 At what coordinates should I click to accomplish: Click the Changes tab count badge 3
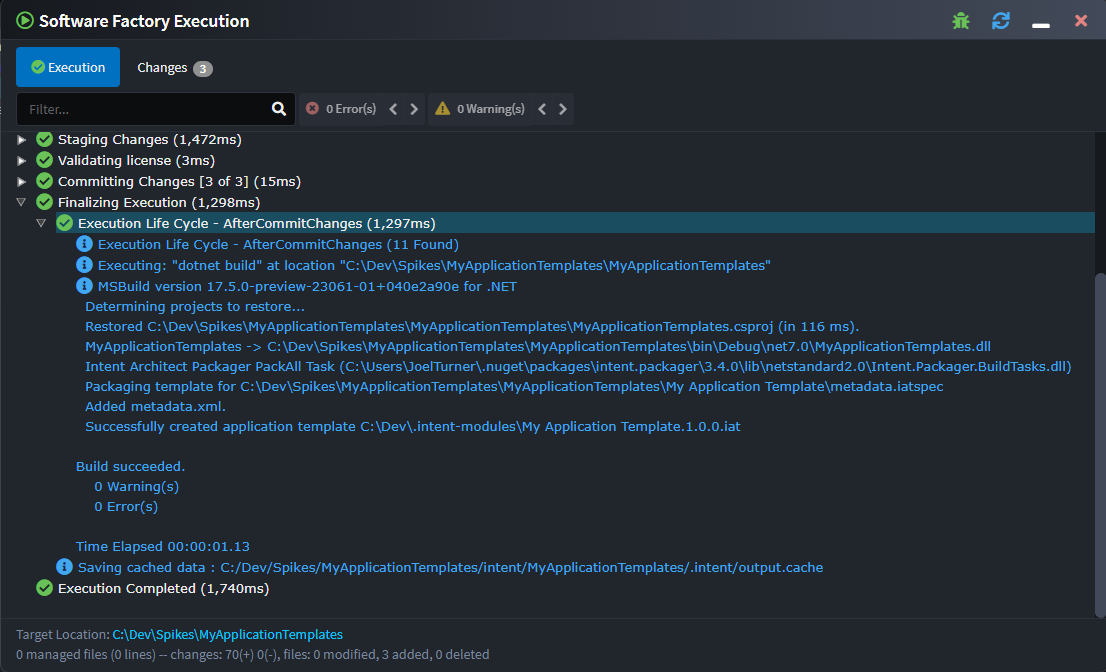point(202,68)
